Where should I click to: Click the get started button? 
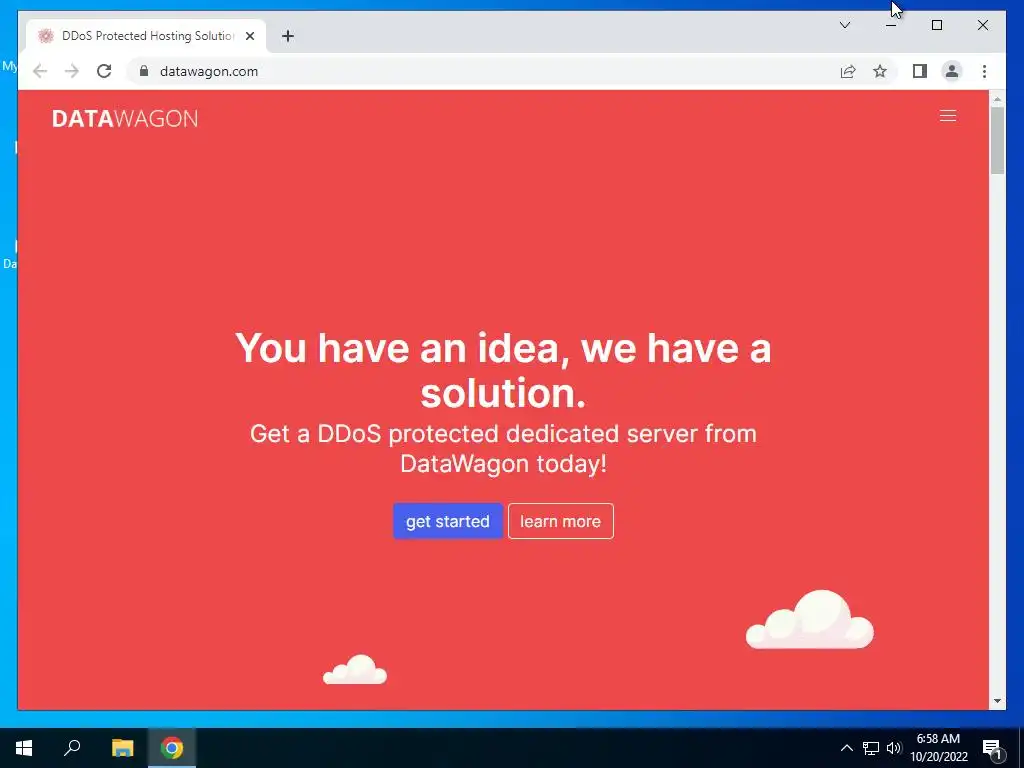(447, 521)
